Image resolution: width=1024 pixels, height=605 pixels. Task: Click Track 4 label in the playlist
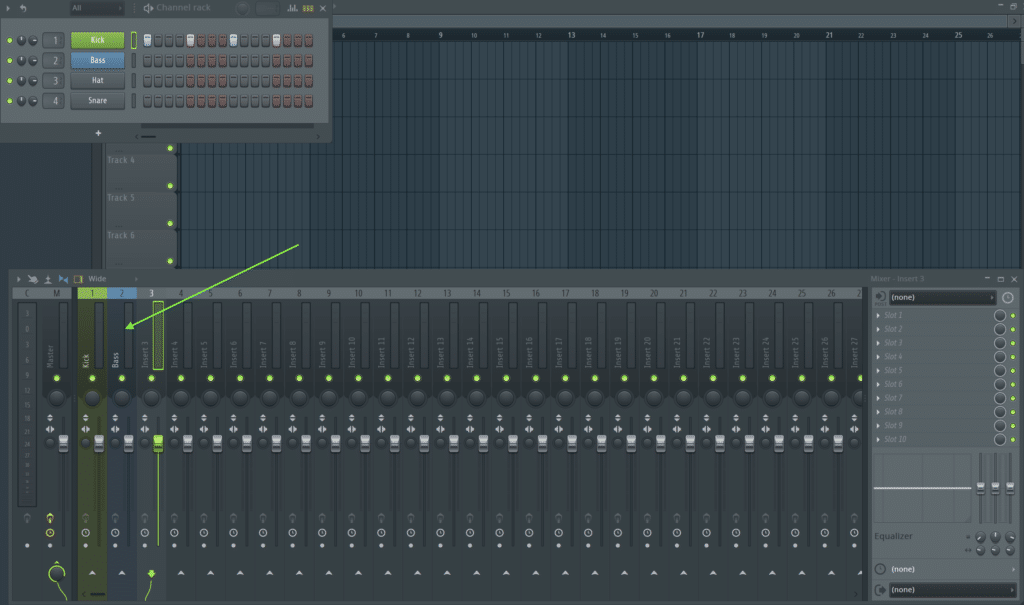click(121, 160)
